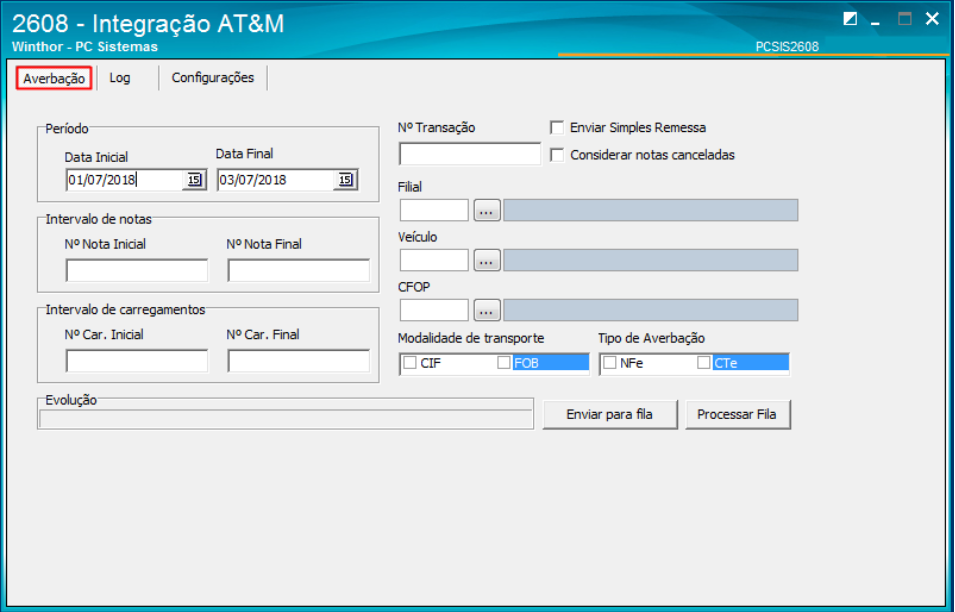Image resolution: width=955 pixels, height=612 pixels.
Task: Tick the FOB transport modality checkbox
Action: (504, 363)
